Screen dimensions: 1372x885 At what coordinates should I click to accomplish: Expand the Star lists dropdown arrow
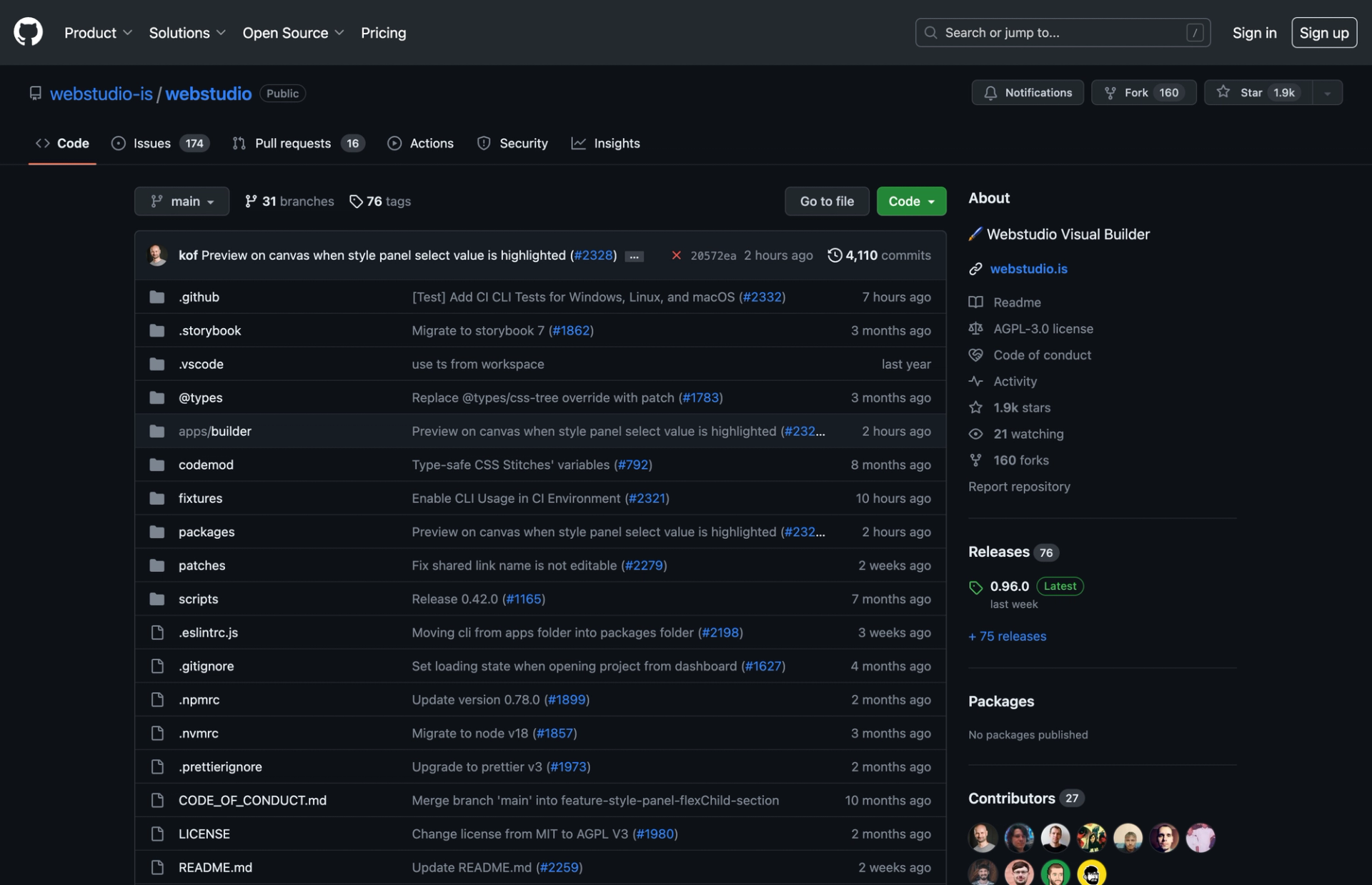(1327, 93)
